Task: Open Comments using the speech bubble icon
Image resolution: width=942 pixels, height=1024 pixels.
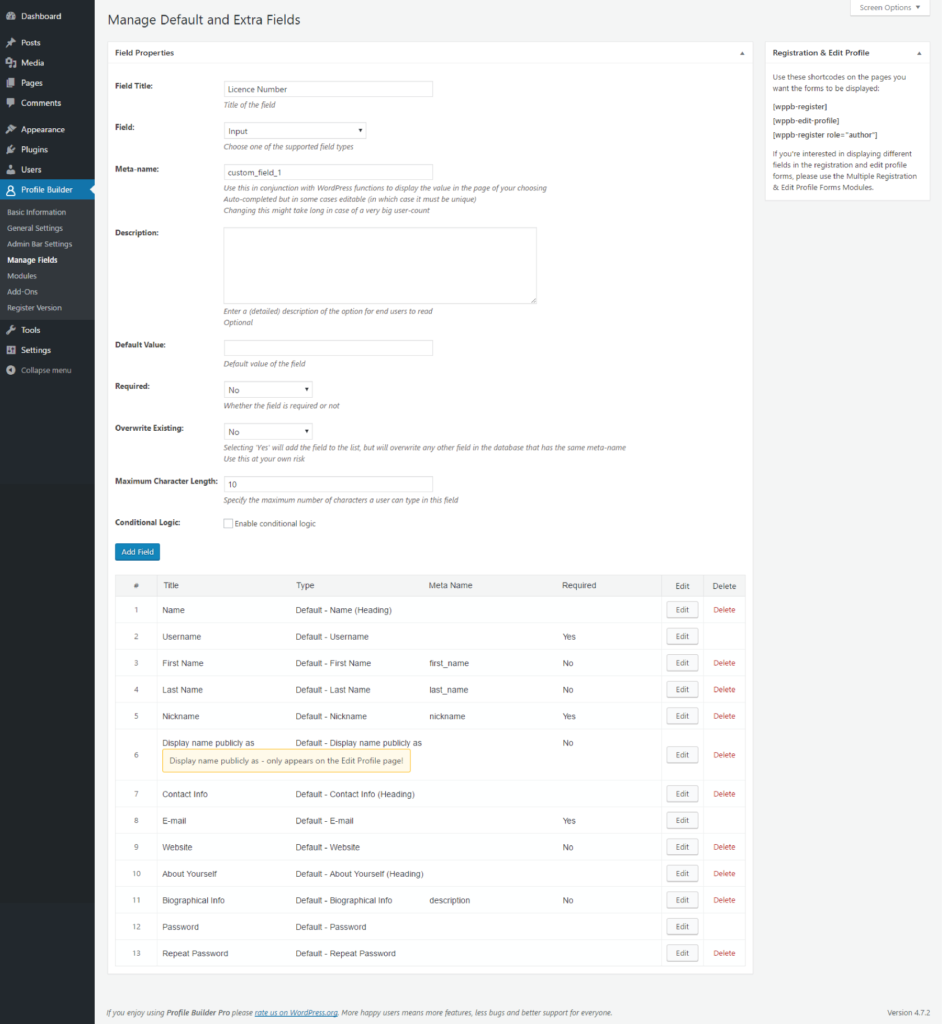Action: (10, 103)
